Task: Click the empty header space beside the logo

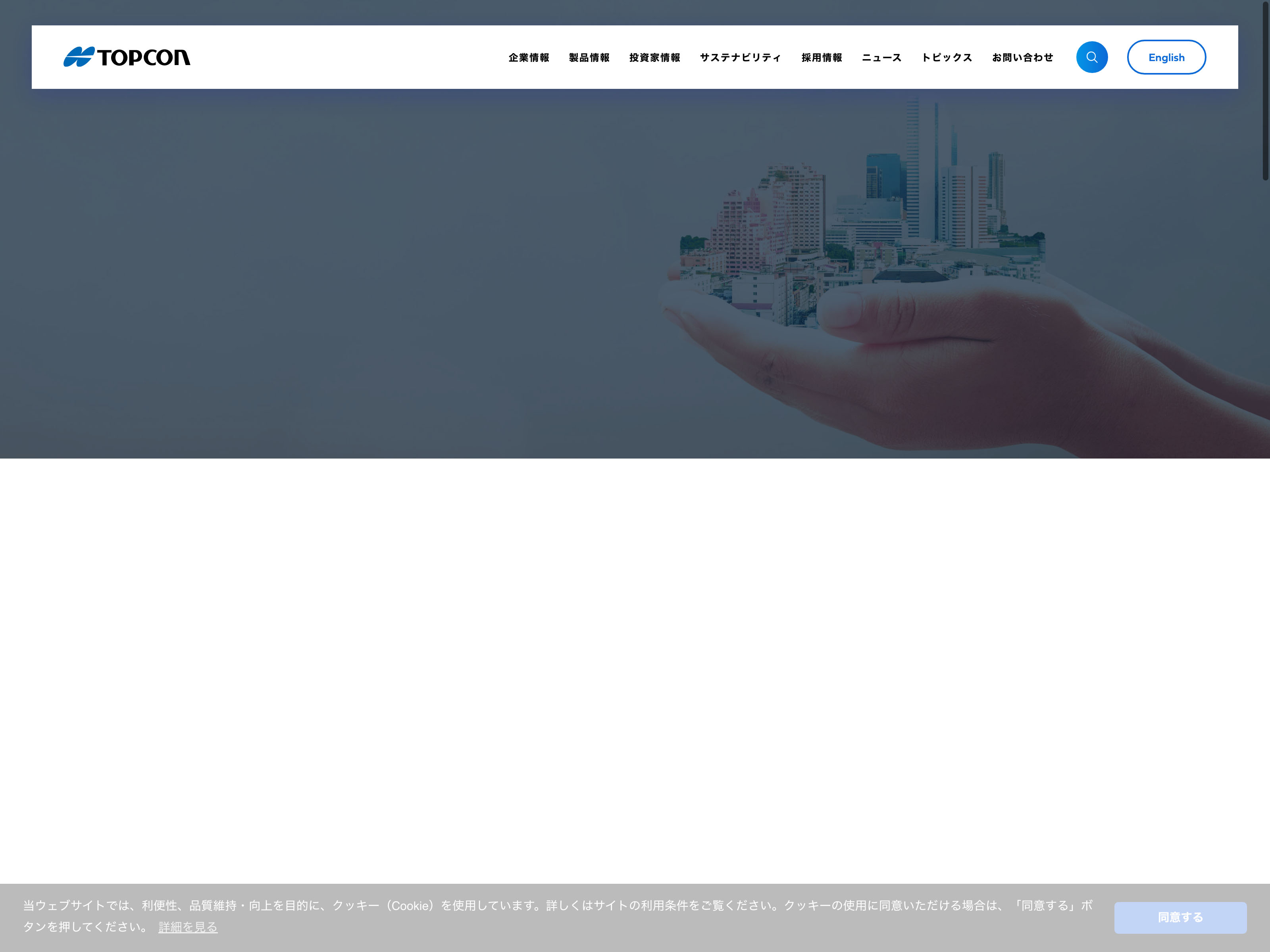Action: pyautogui.click(x=344, y=58)
